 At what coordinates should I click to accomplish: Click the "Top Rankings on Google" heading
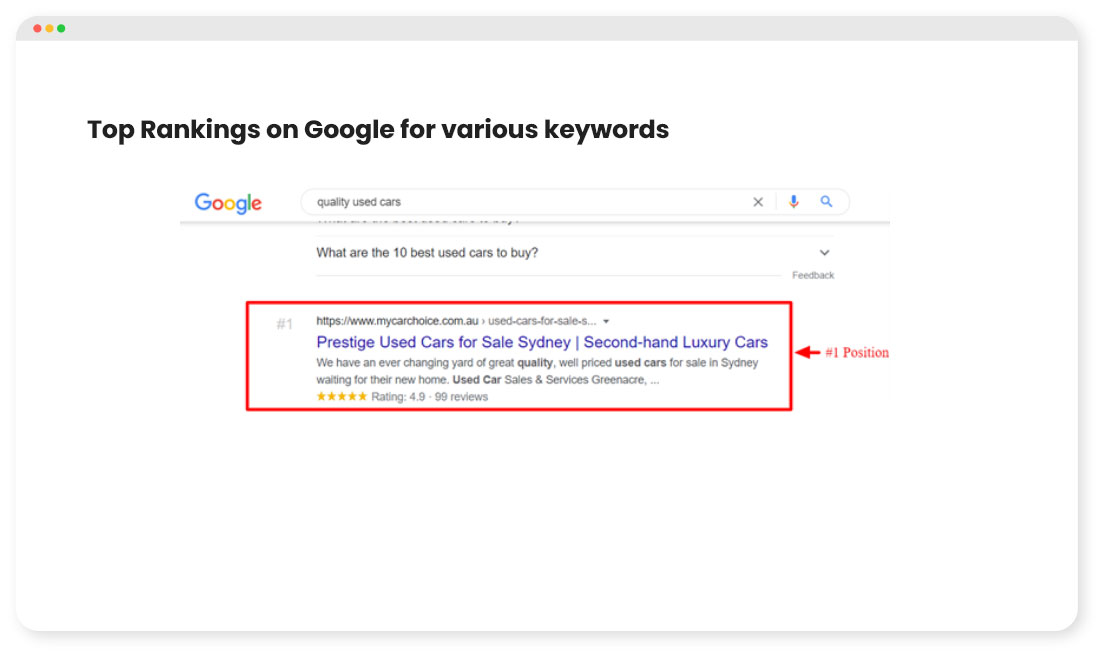tap(378, 130)
